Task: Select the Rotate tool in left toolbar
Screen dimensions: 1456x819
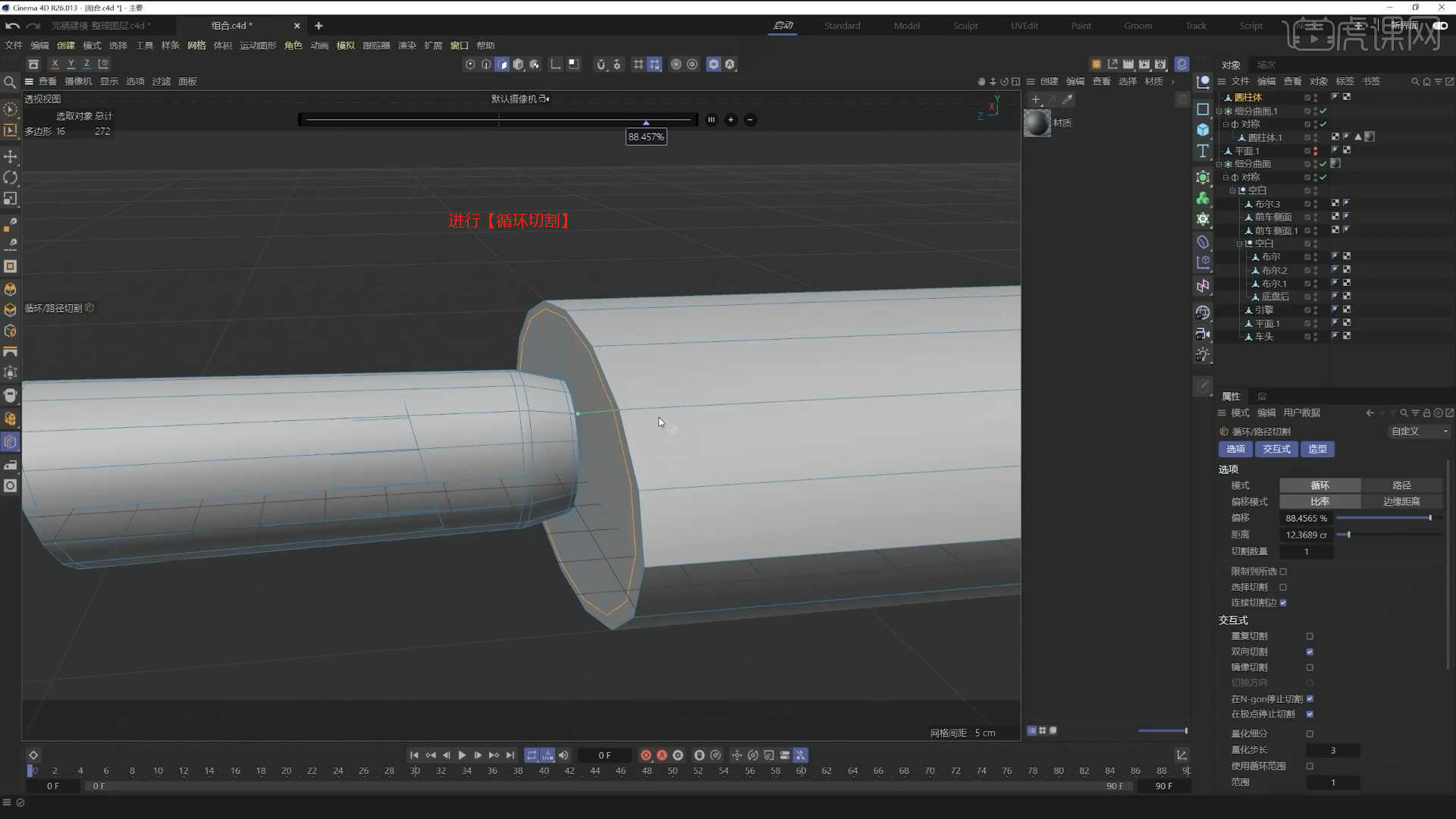Action: 10,177
